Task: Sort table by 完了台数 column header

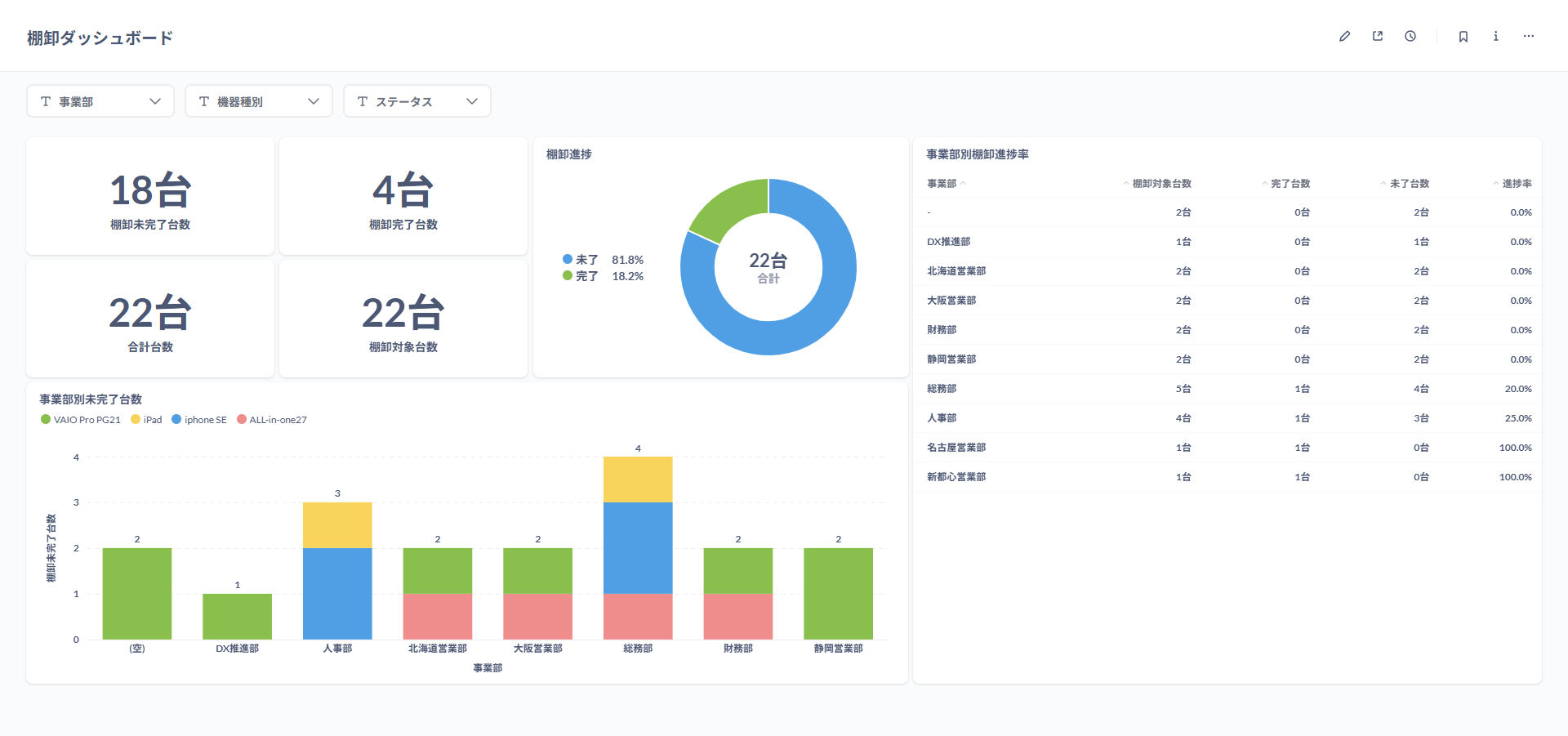Action: point(1290,184)
